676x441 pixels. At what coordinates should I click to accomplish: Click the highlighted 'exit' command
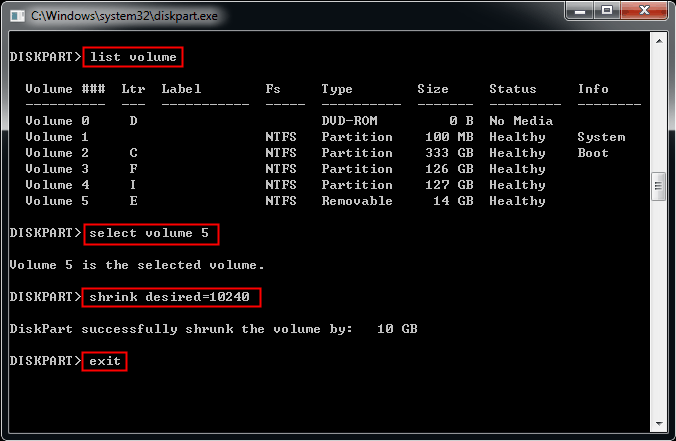pos(105,361)
